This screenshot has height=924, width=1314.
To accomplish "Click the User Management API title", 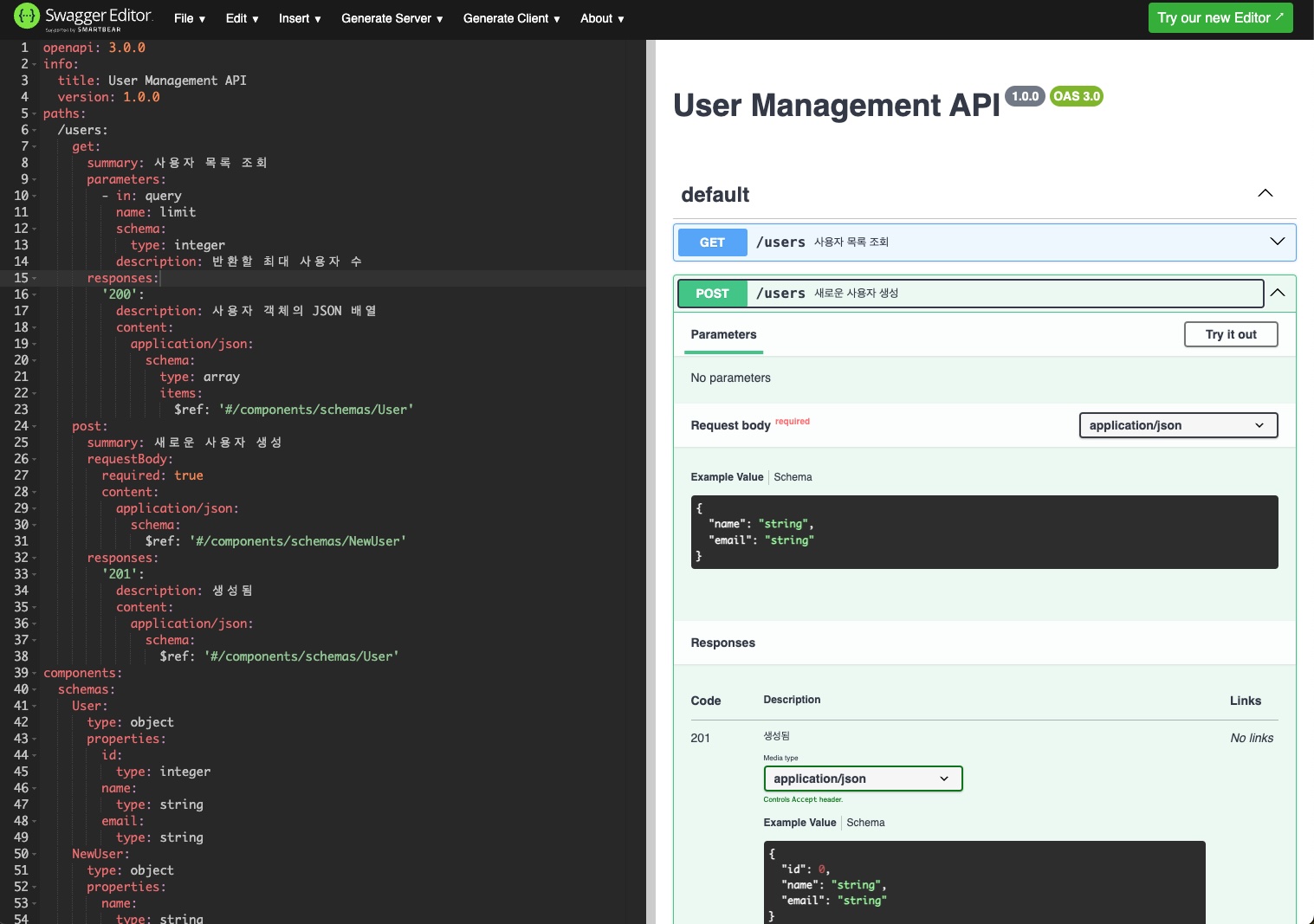I will 837,105.
